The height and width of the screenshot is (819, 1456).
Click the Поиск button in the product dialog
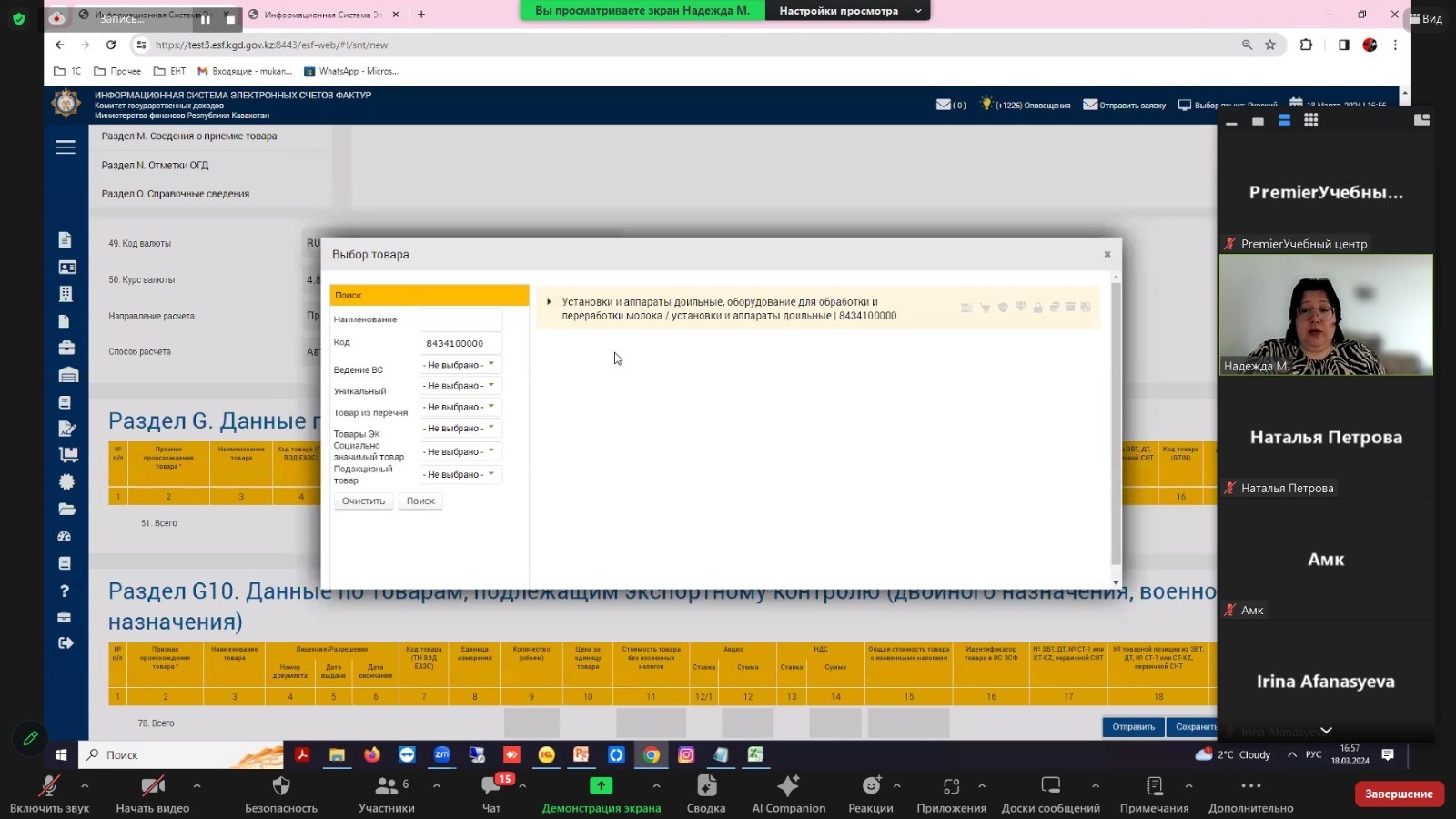(420, 501)
